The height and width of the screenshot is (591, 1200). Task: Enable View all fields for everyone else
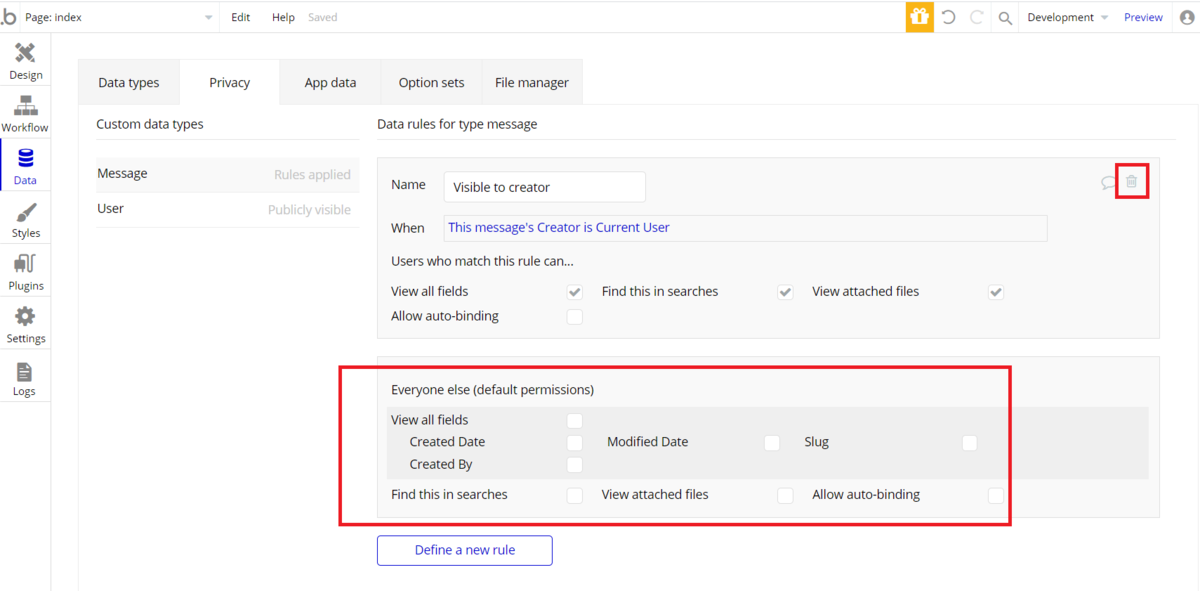(574, 421)
